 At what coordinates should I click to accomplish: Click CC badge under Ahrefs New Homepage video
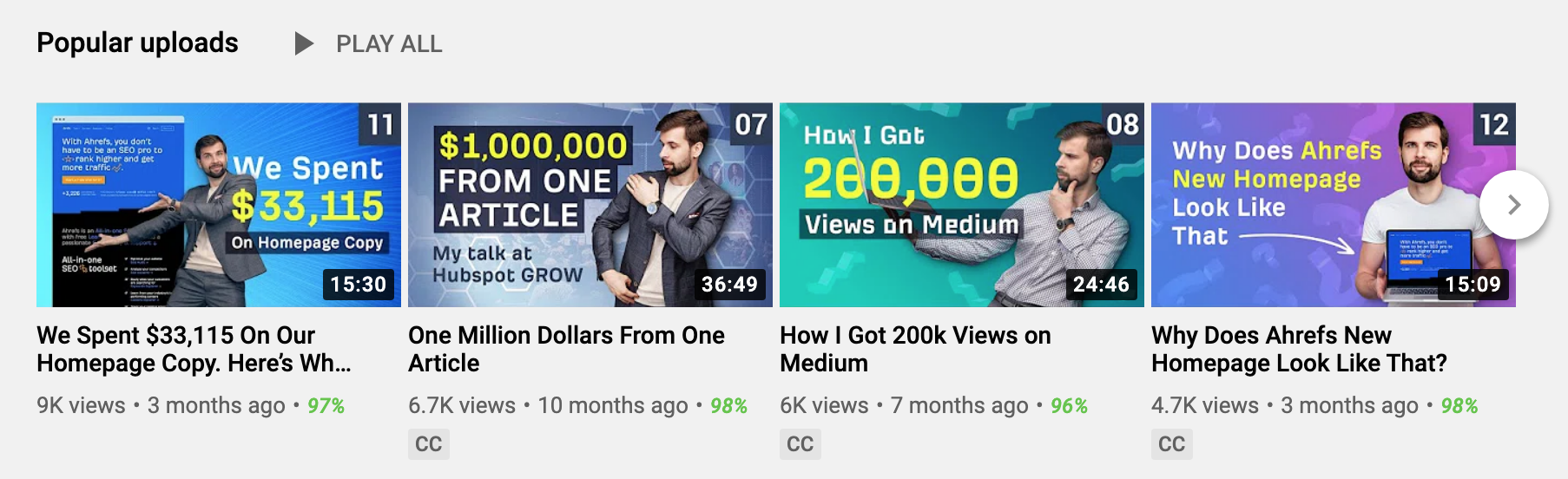1172,444
